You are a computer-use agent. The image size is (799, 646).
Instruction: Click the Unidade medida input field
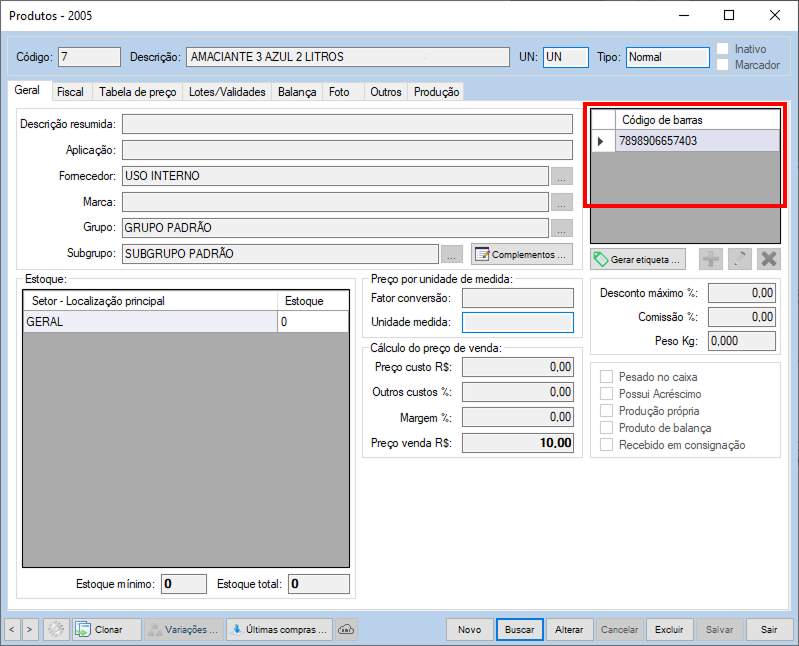(x=517, y=322)
